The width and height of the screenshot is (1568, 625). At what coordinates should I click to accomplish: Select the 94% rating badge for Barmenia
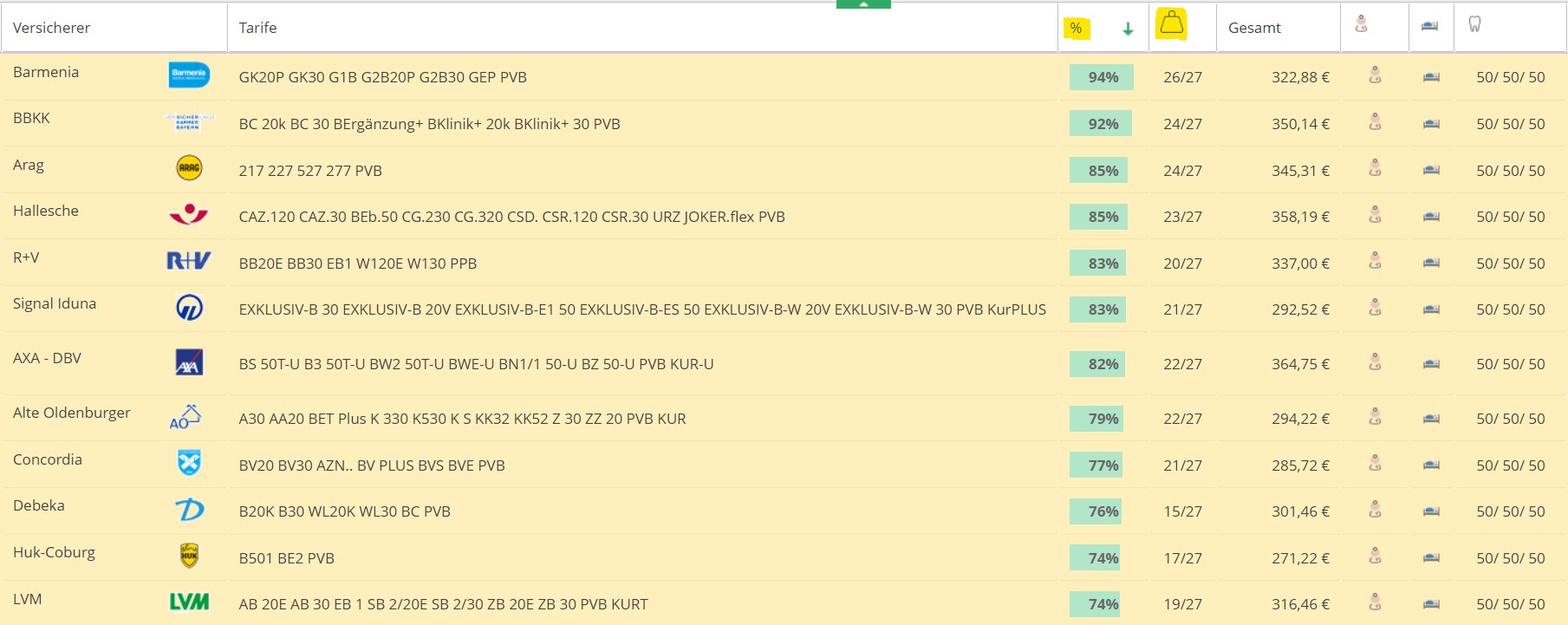click(1101, 77)
